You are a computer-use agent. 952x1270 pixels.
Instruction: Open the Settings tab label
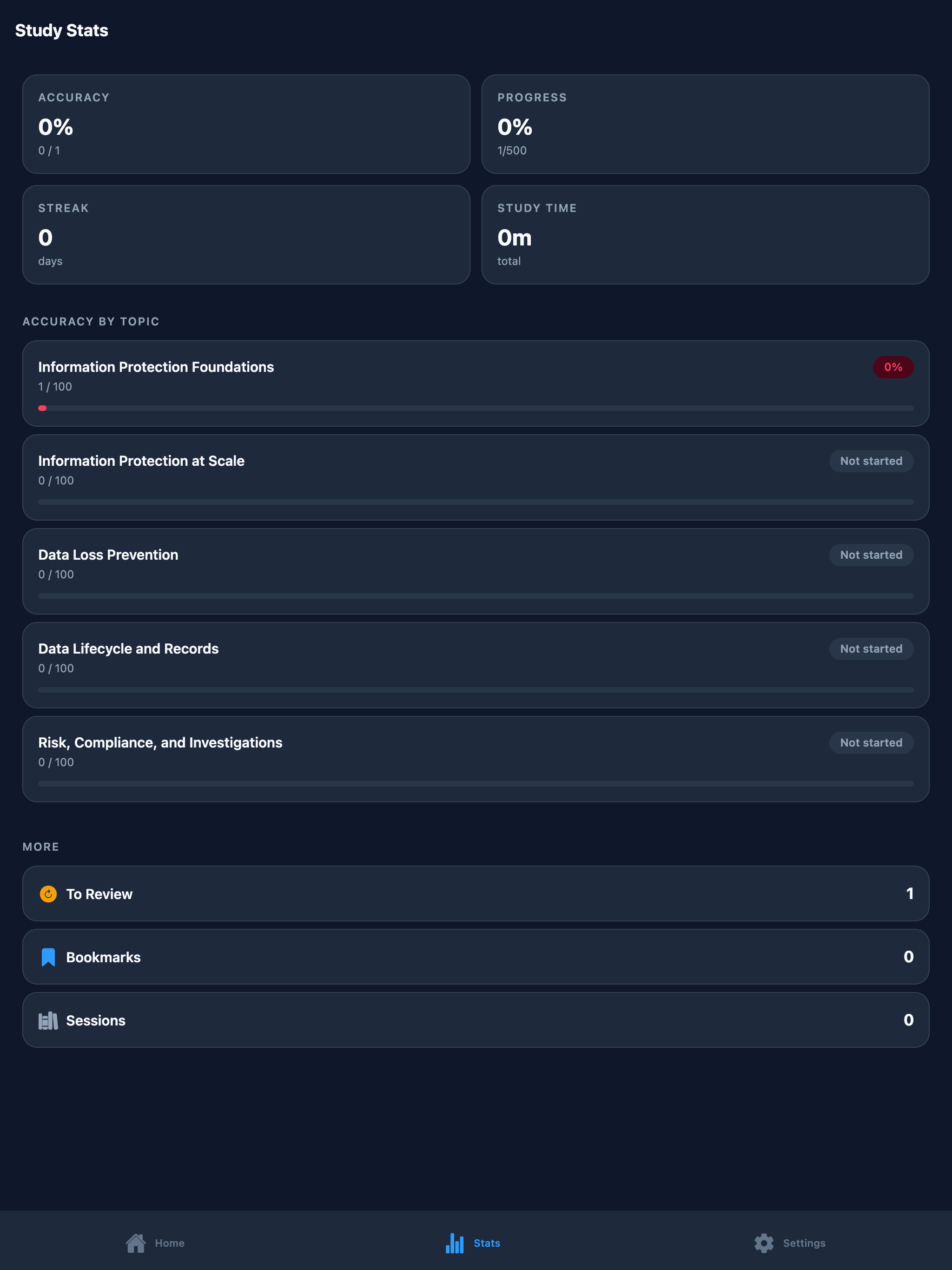point(804,1243)
